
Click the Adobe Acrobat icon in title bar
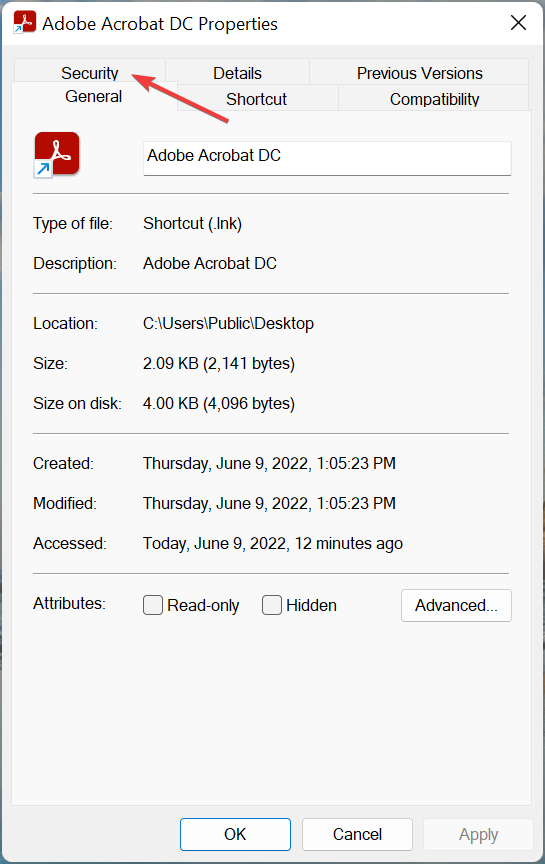click(24, 23)
